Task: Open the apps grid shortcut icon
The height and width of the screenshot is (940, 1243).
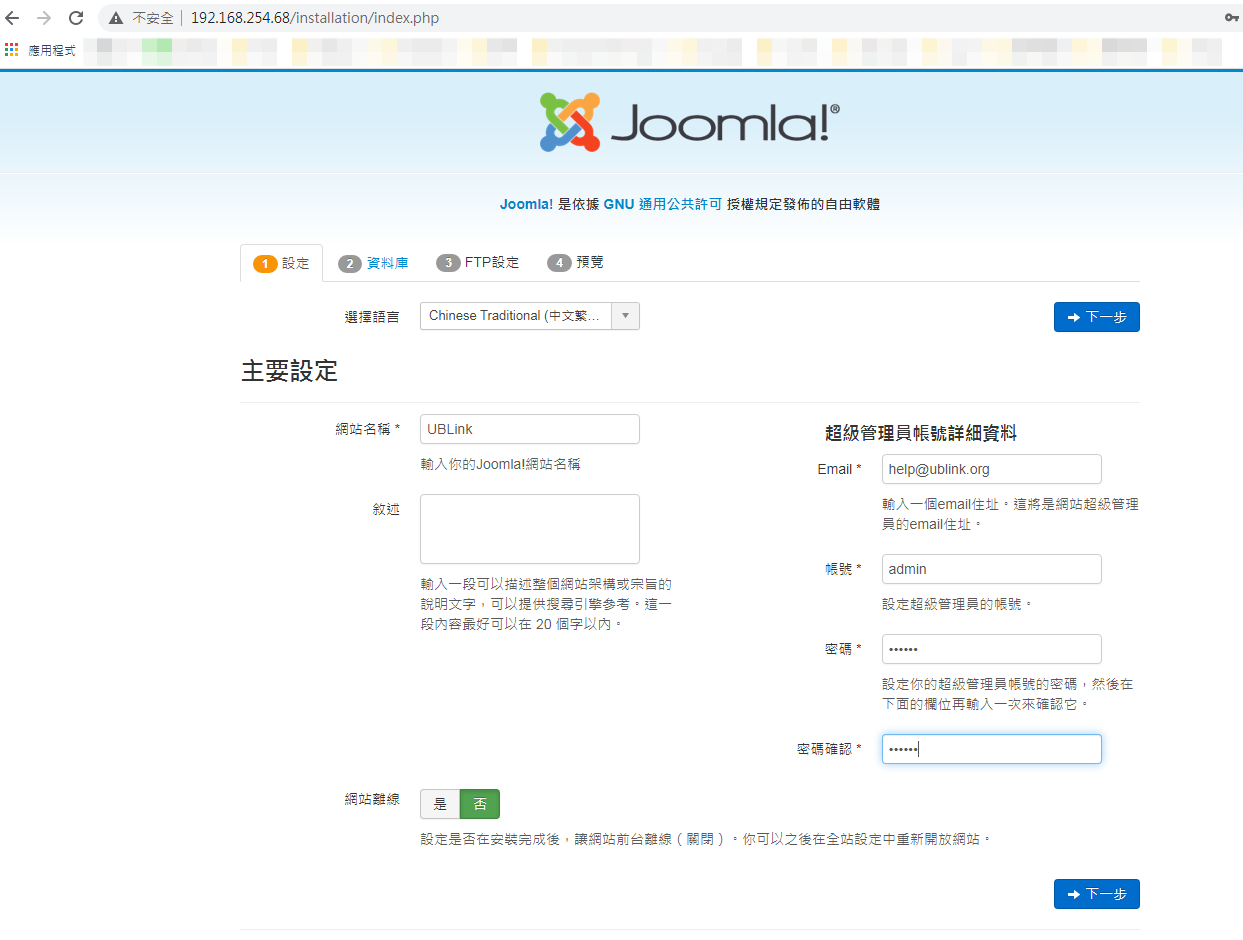Action: coord(12,50)
